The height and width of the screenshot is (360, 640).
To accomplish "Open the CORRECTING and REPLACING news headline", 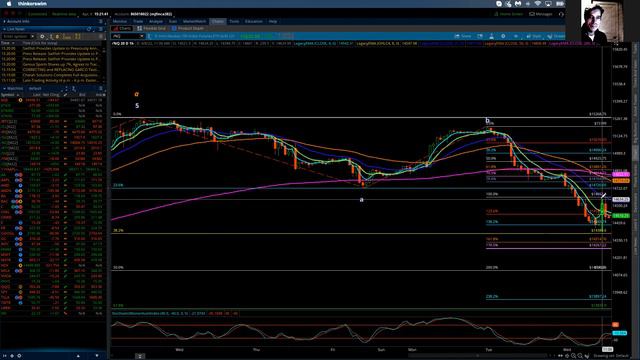I will [60, 69].
